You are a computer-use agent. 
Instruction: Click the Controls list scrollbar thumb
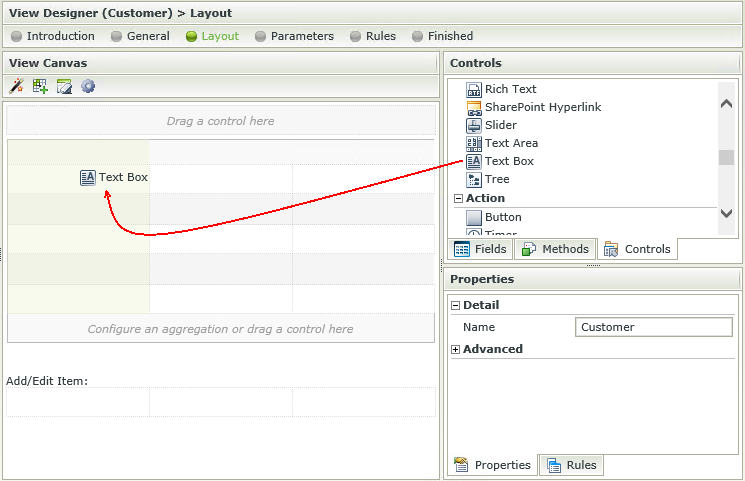point(726,157)
